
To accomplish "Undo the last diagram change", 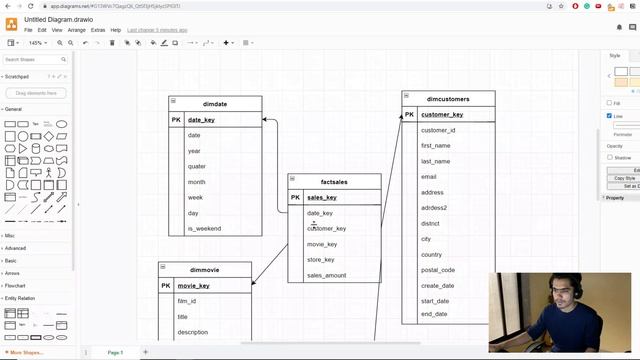I will (85, 43).
